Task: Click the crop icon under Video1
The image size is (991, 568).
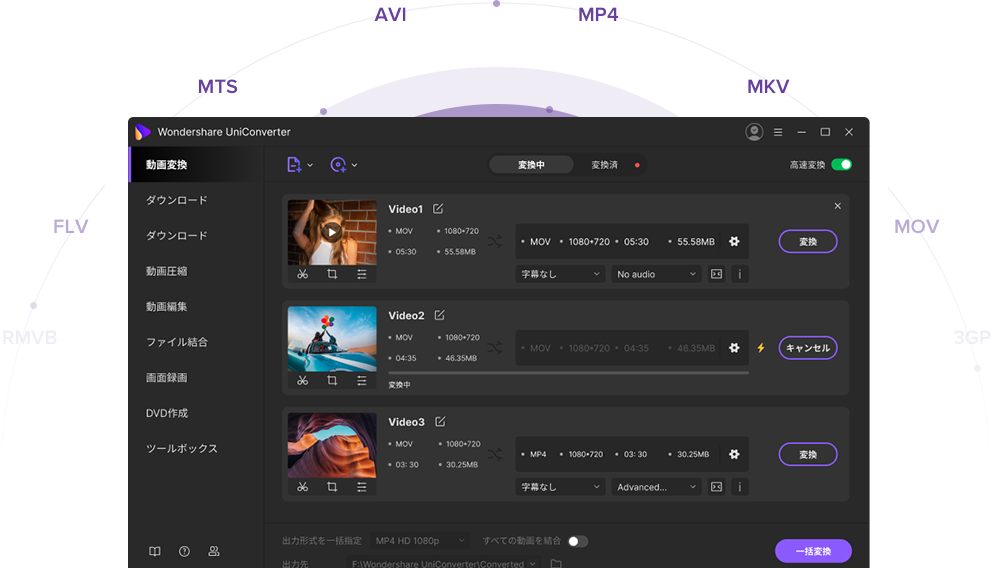Action: tap(332, 274)
